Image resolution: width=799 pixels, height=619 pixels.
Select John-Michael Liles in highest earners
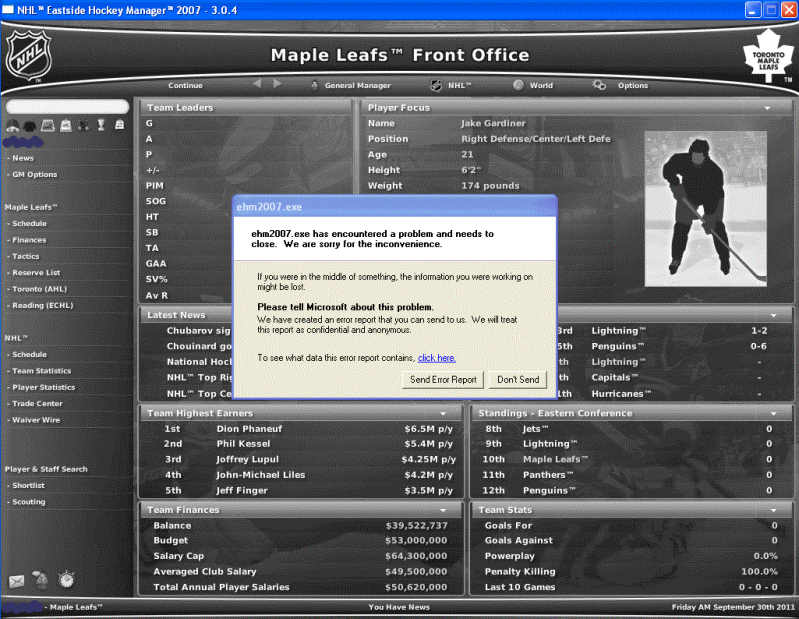[x=260, y=475]
